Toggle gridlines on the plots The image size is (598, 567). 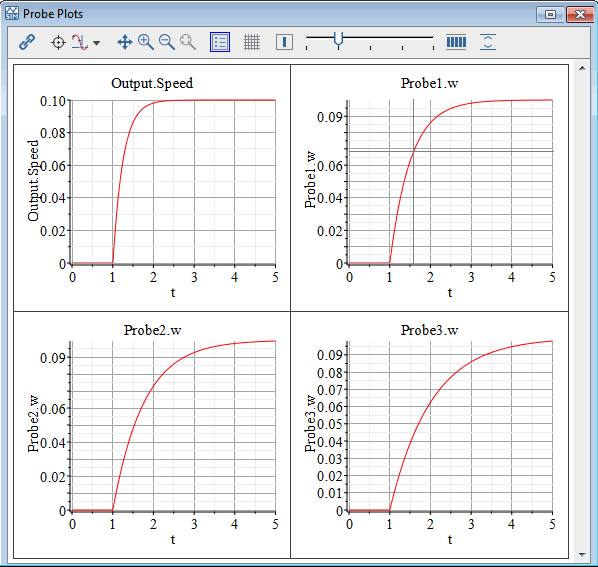click(x=252, y=42)
